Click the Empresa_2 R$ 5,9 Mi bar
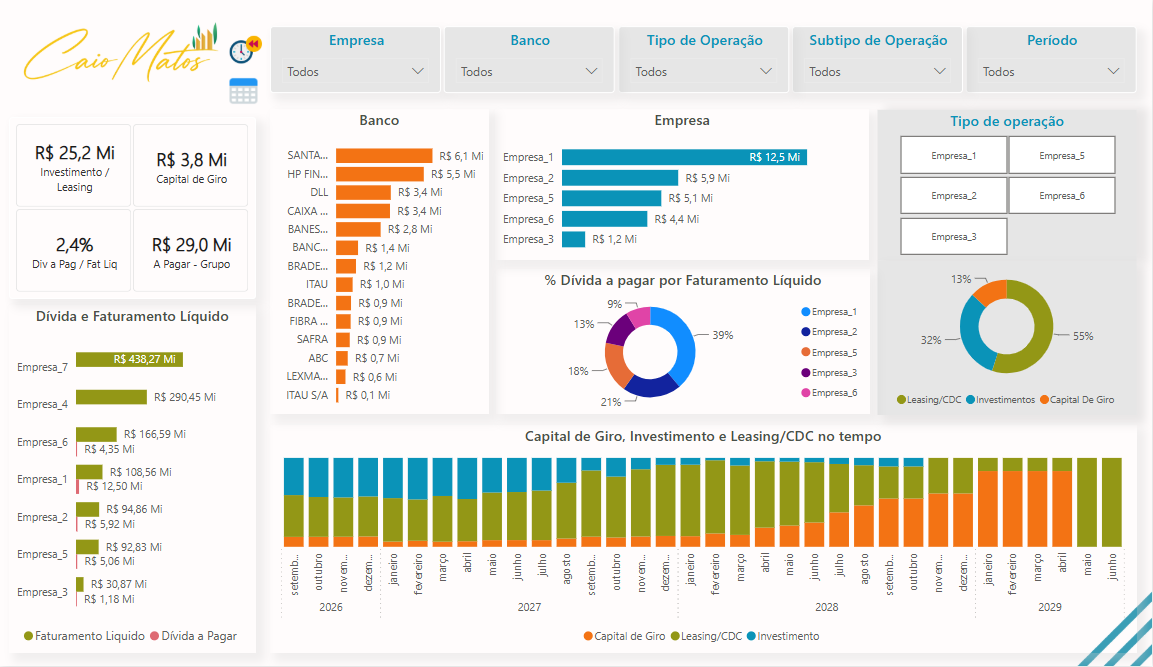Screen dimensions: 1153x667 (620, 178)
